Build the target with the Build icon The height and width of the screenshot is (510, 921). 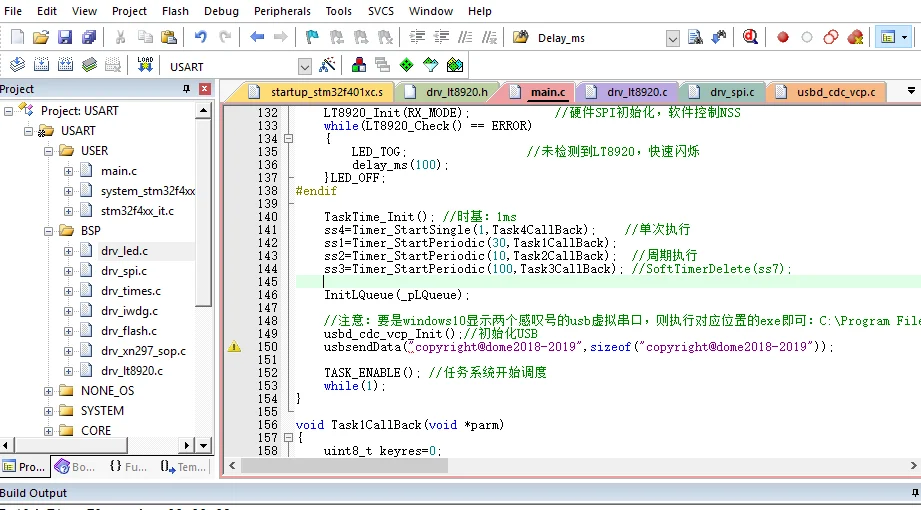click(x=41, y=65)
